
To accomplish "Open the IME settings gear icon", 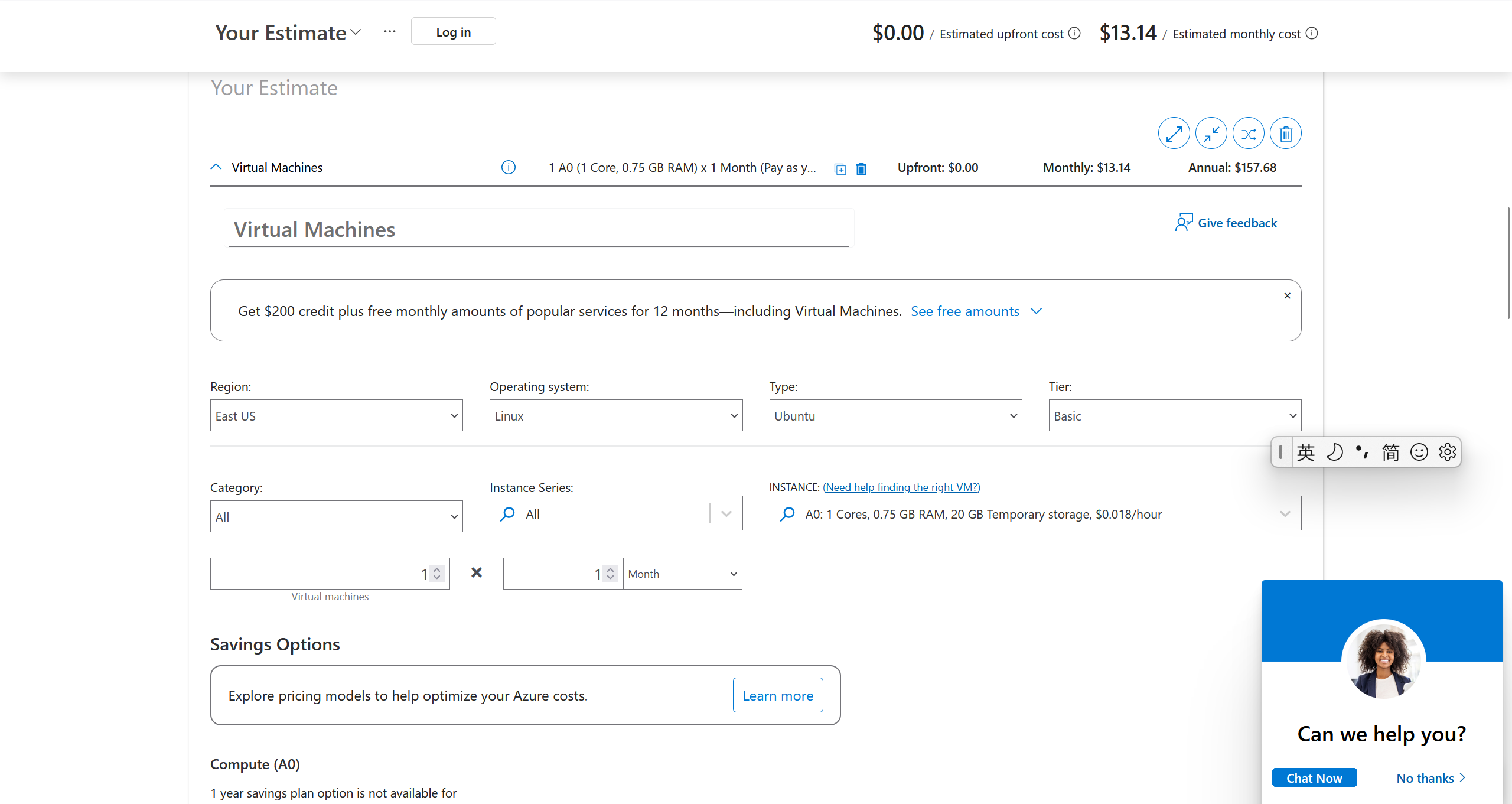I will [x=1447, y=453].
